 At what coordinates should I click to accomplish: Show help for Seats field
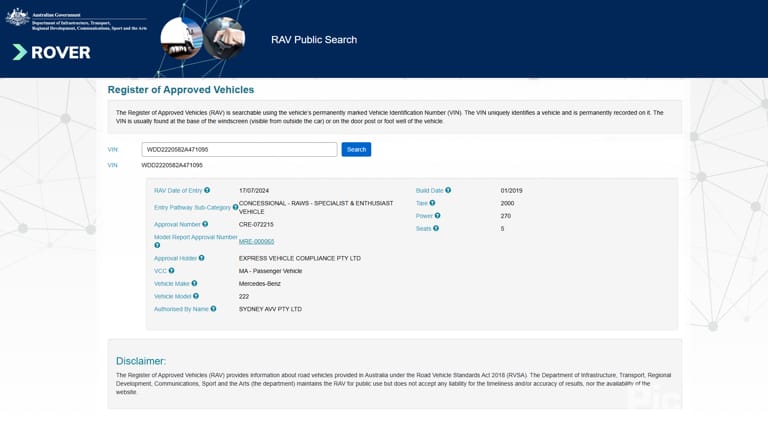click(436, 228)
